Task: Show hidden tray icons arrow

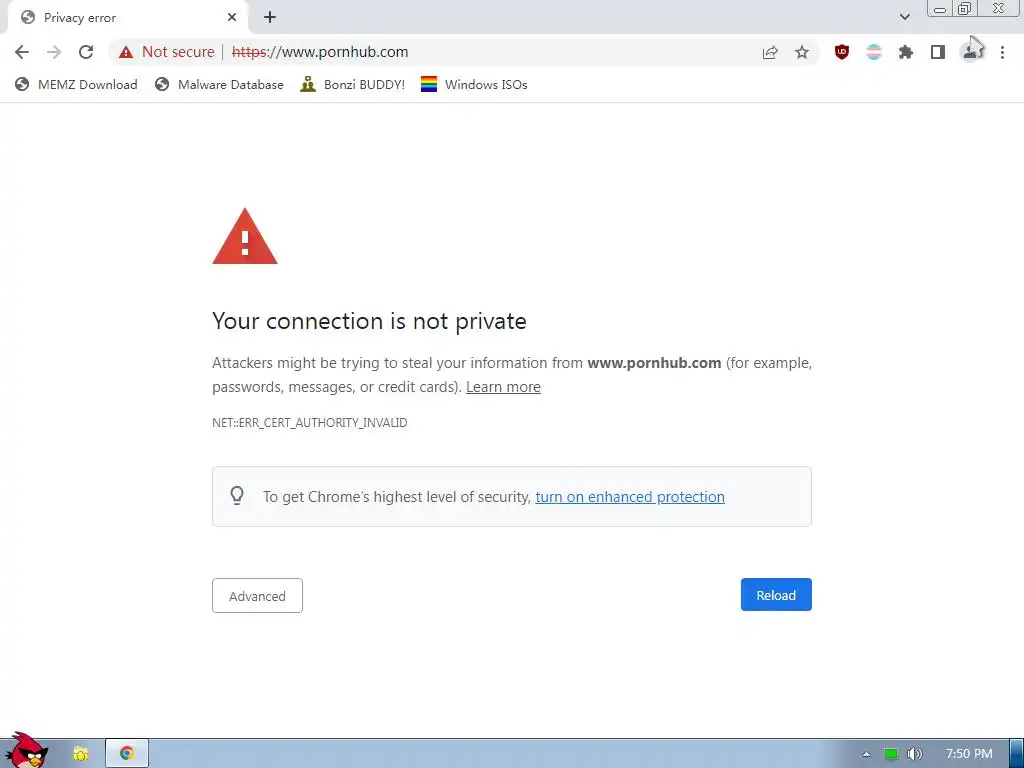Action: tap(866, 754)
